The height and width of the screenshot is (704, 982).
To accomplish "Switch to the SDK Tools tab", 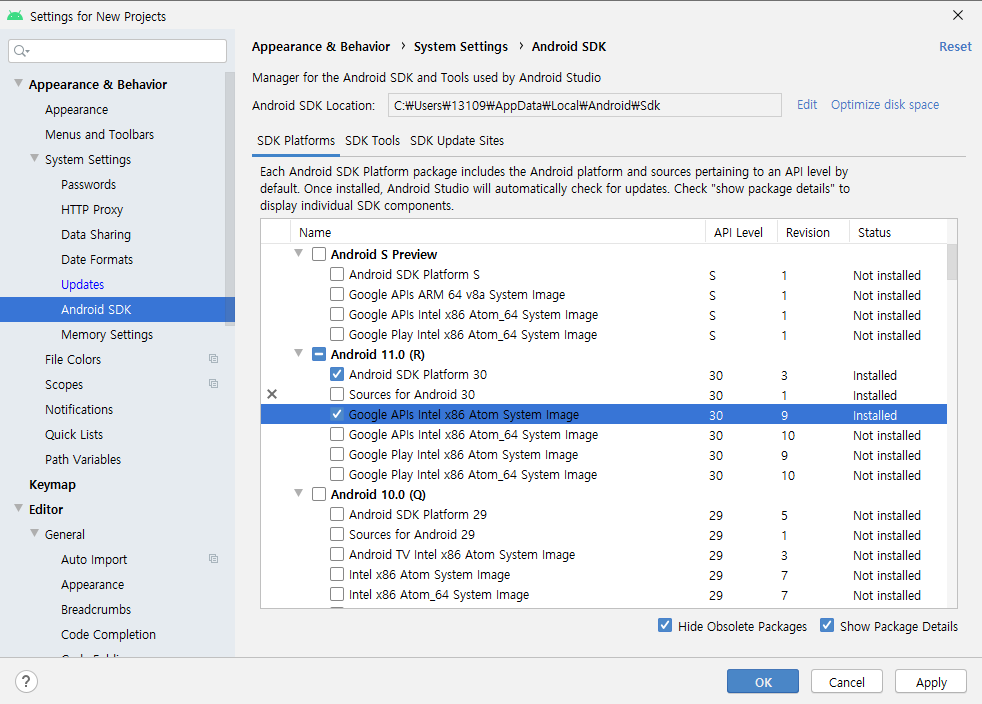I will point(373,141).
